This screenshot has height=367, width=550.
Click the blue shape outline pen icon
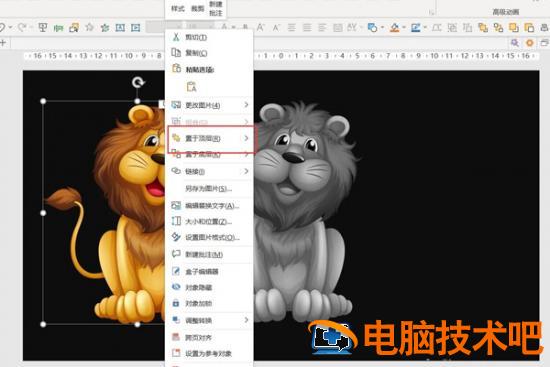click(x=416, y=28)
